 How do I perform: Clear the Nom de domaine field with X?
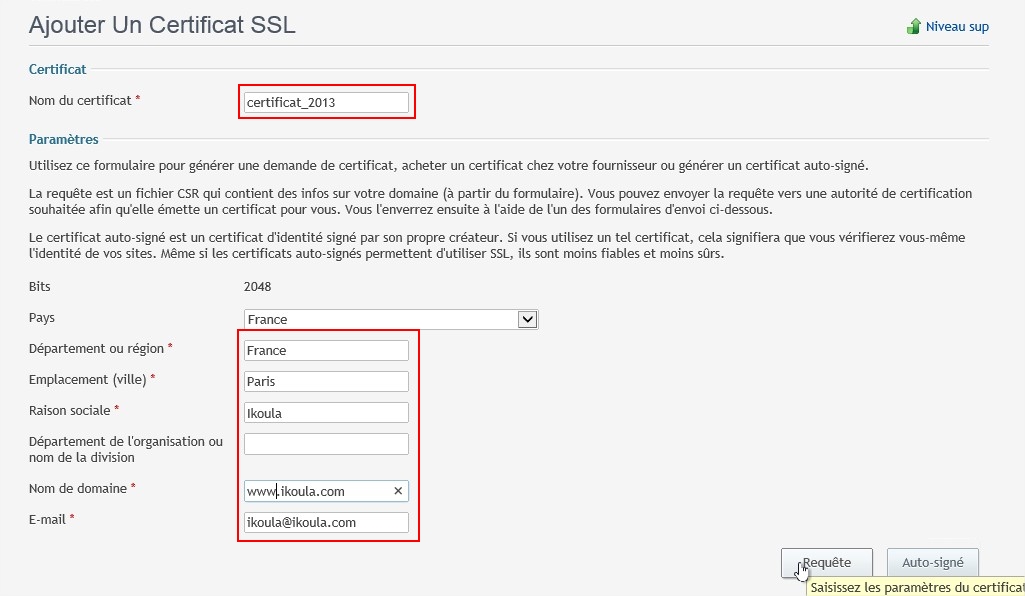click(x=397, y=491)
